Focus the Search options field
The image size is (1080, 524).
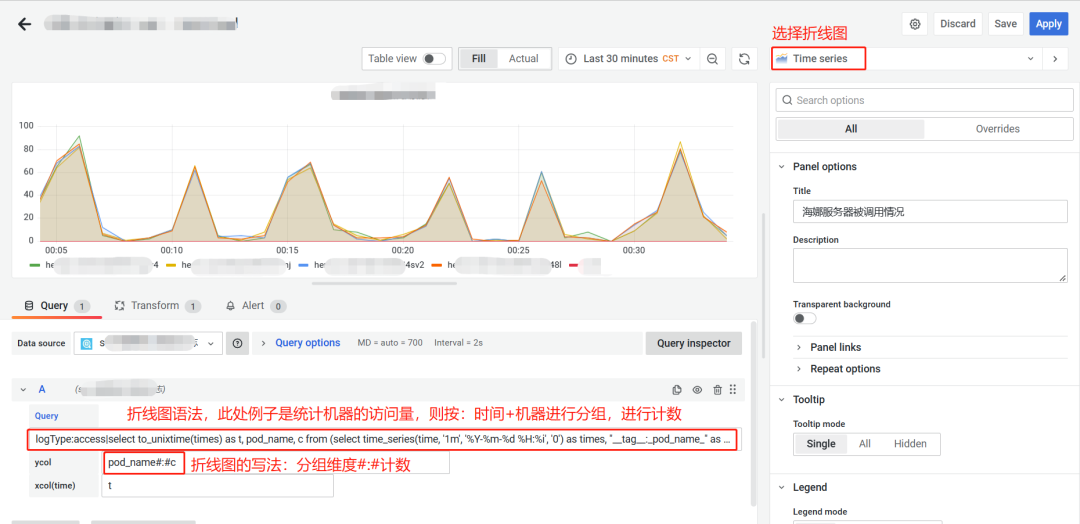[924, 101]
